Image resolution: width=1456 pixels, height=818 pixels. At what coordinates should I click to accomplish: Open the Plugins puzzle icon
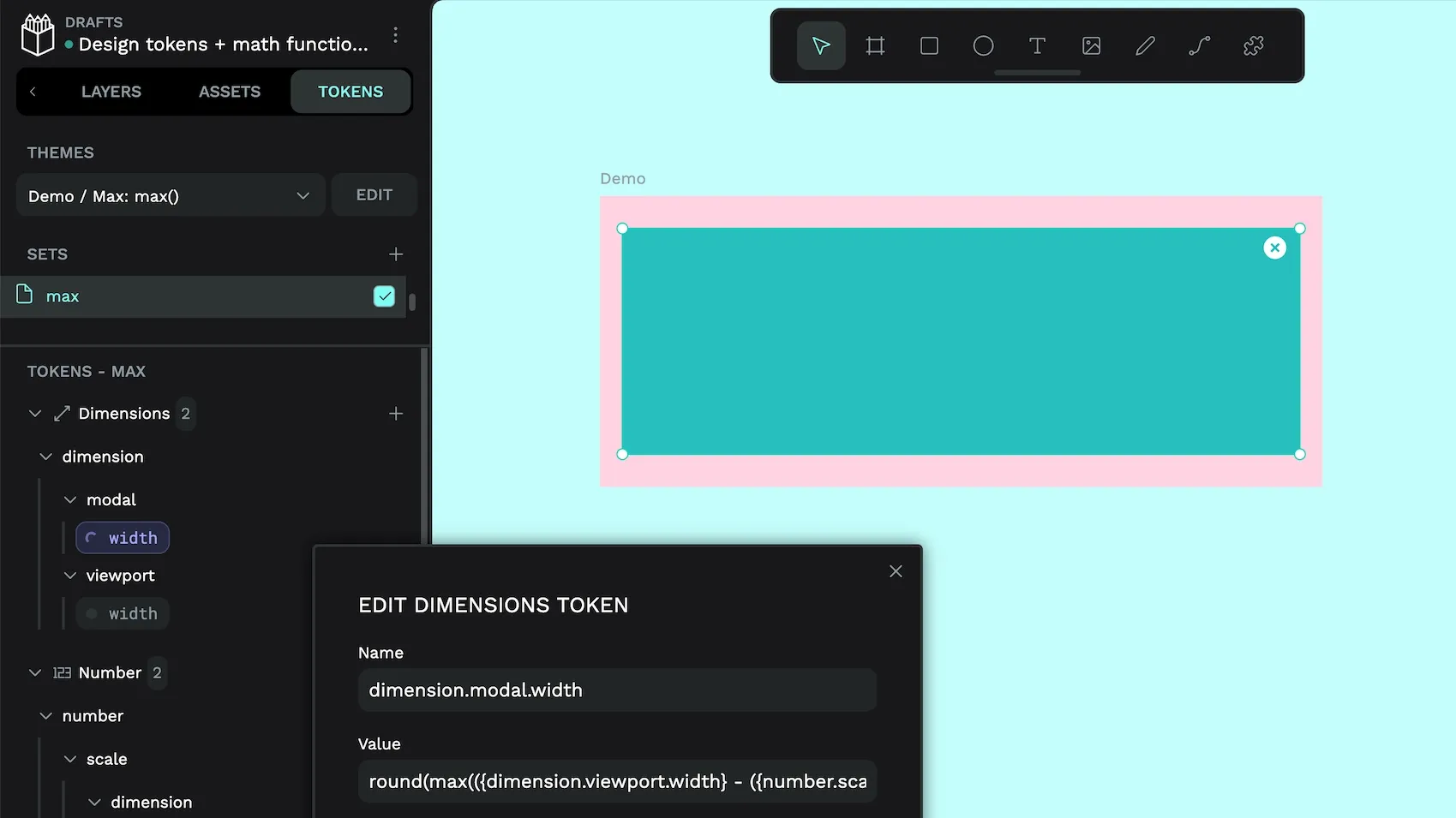point(1253,45)
